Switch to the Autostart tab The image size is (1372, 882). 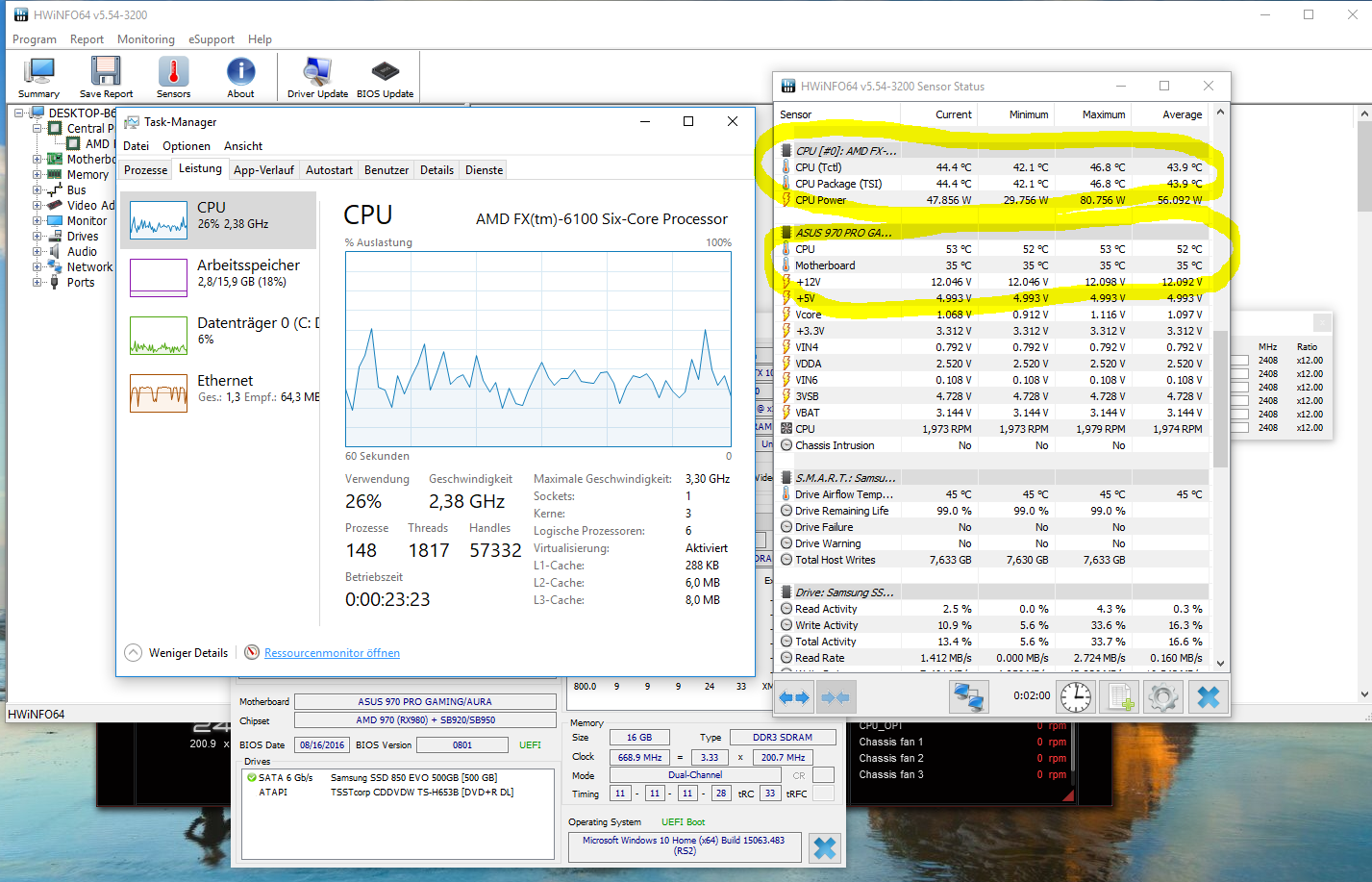tap(329, 170)
